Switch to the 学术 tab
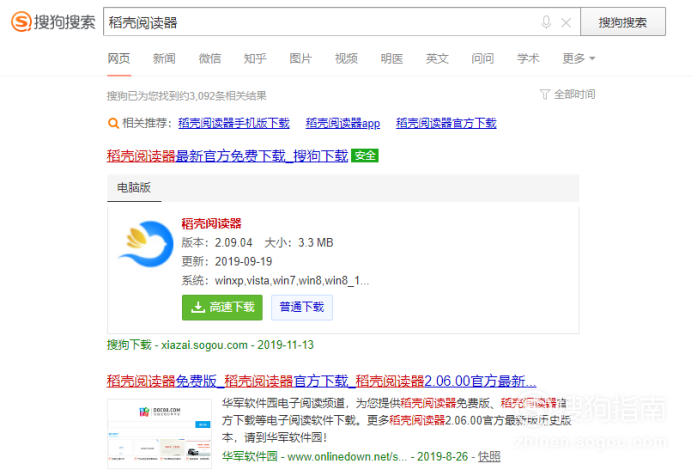691x476 pixels. 528,58
